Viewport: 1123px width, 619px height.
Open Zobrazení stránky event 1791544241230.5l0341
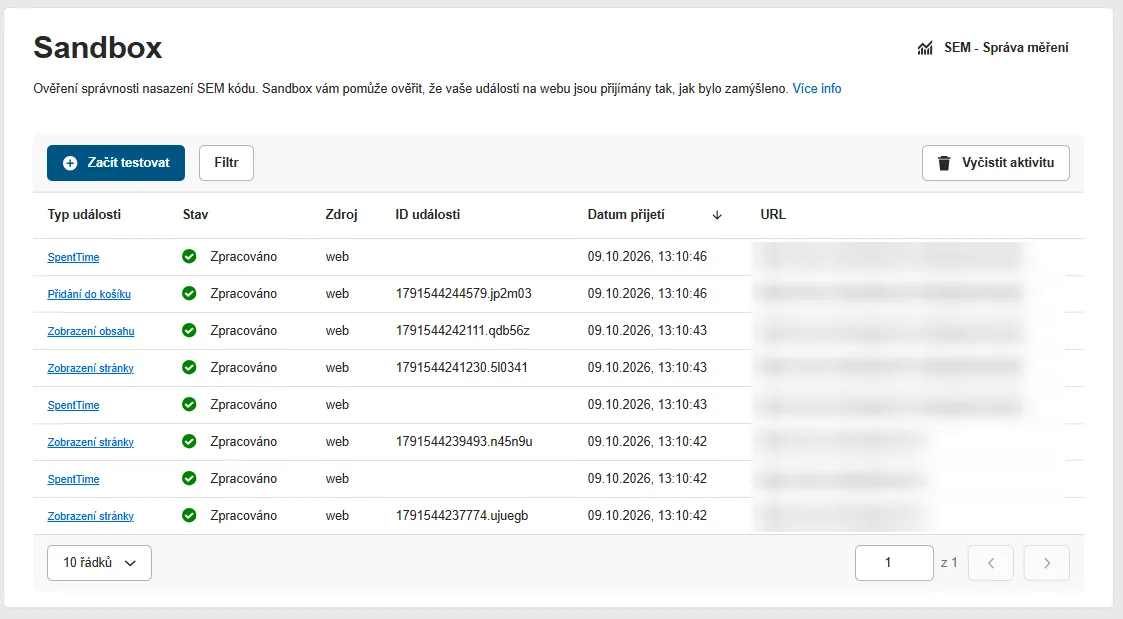click(90, 368)
